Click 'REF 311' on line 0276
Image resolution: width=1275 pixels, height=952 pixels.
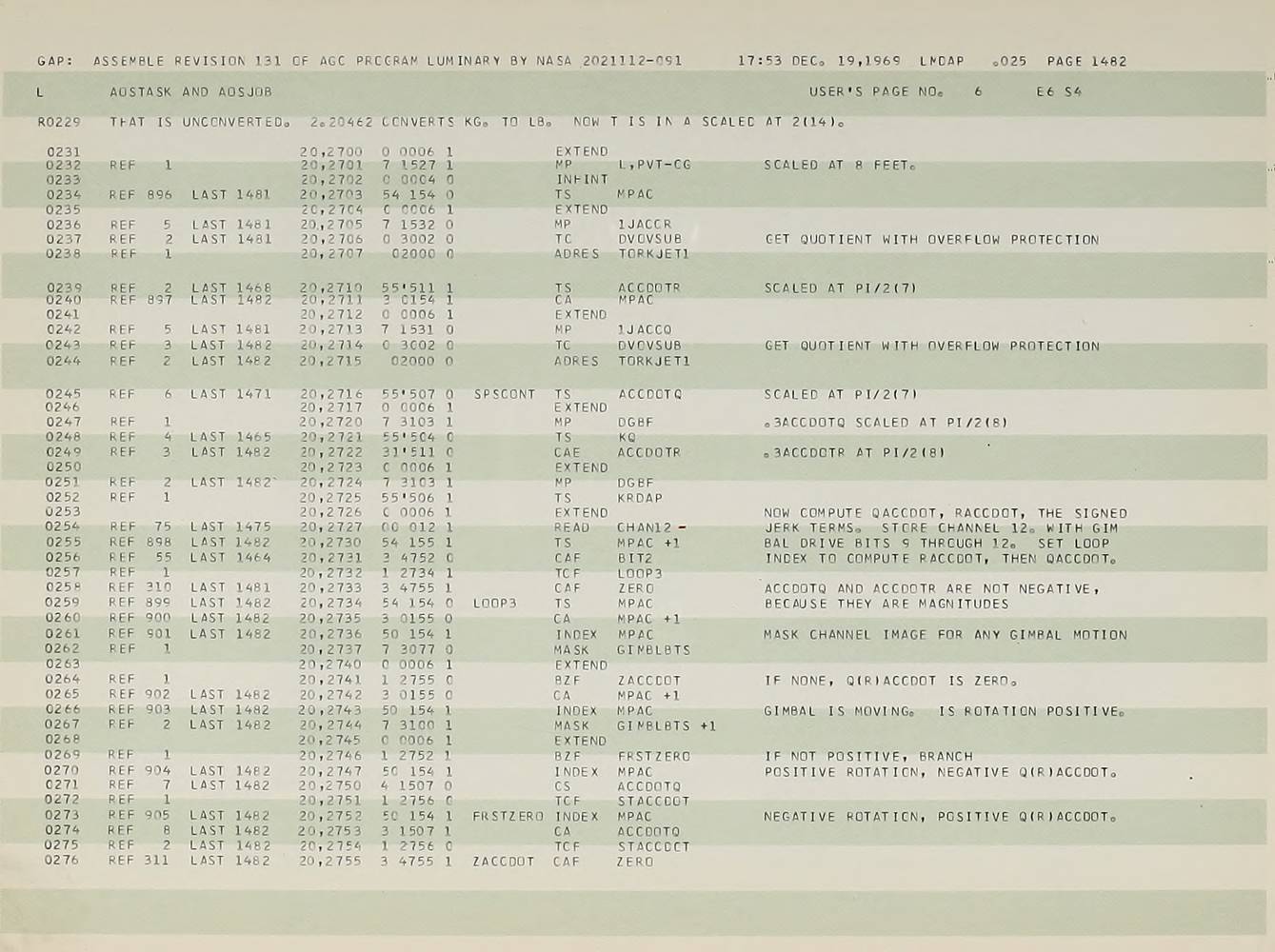[x=140, y=861]
